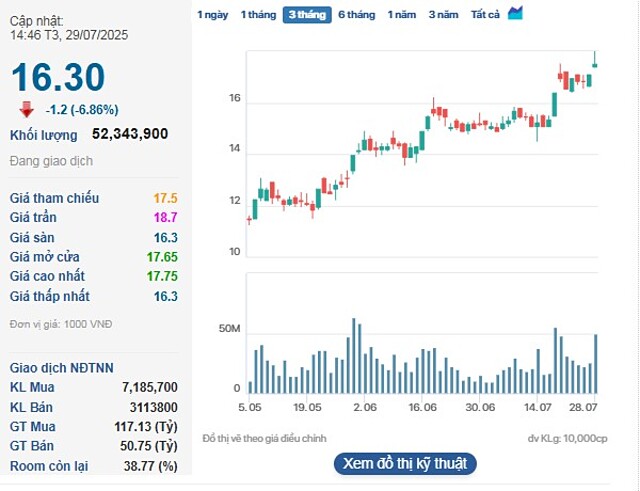Switch to the 1 ngày timeframe
The height and width of the screenshot is (491, 640).
212,14
